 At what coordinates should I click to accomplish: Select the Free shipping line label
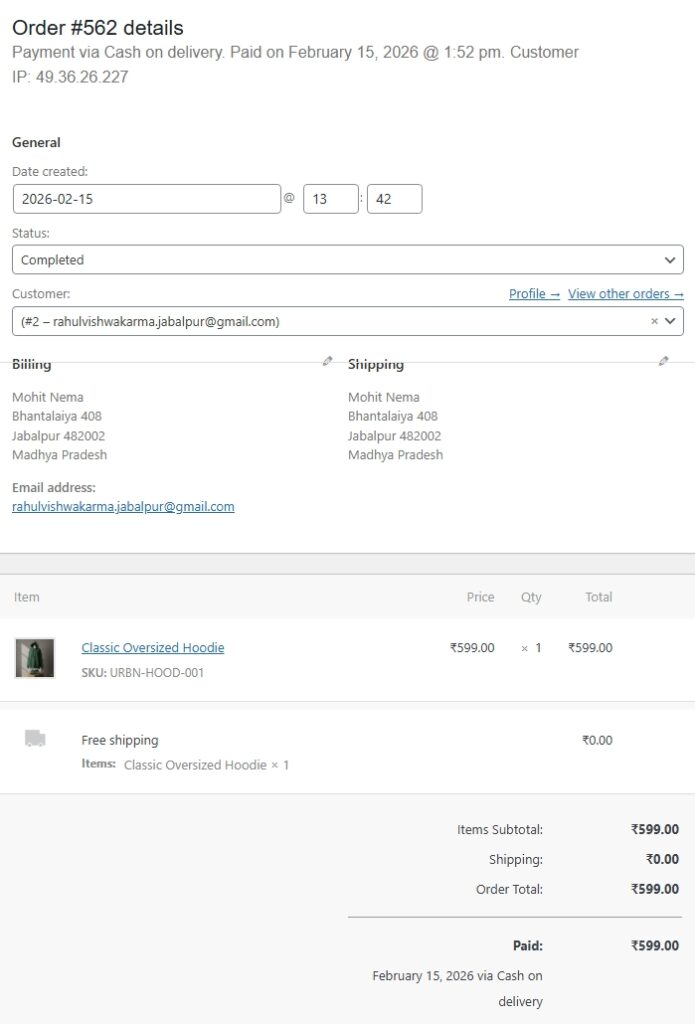tap(120, 741)
